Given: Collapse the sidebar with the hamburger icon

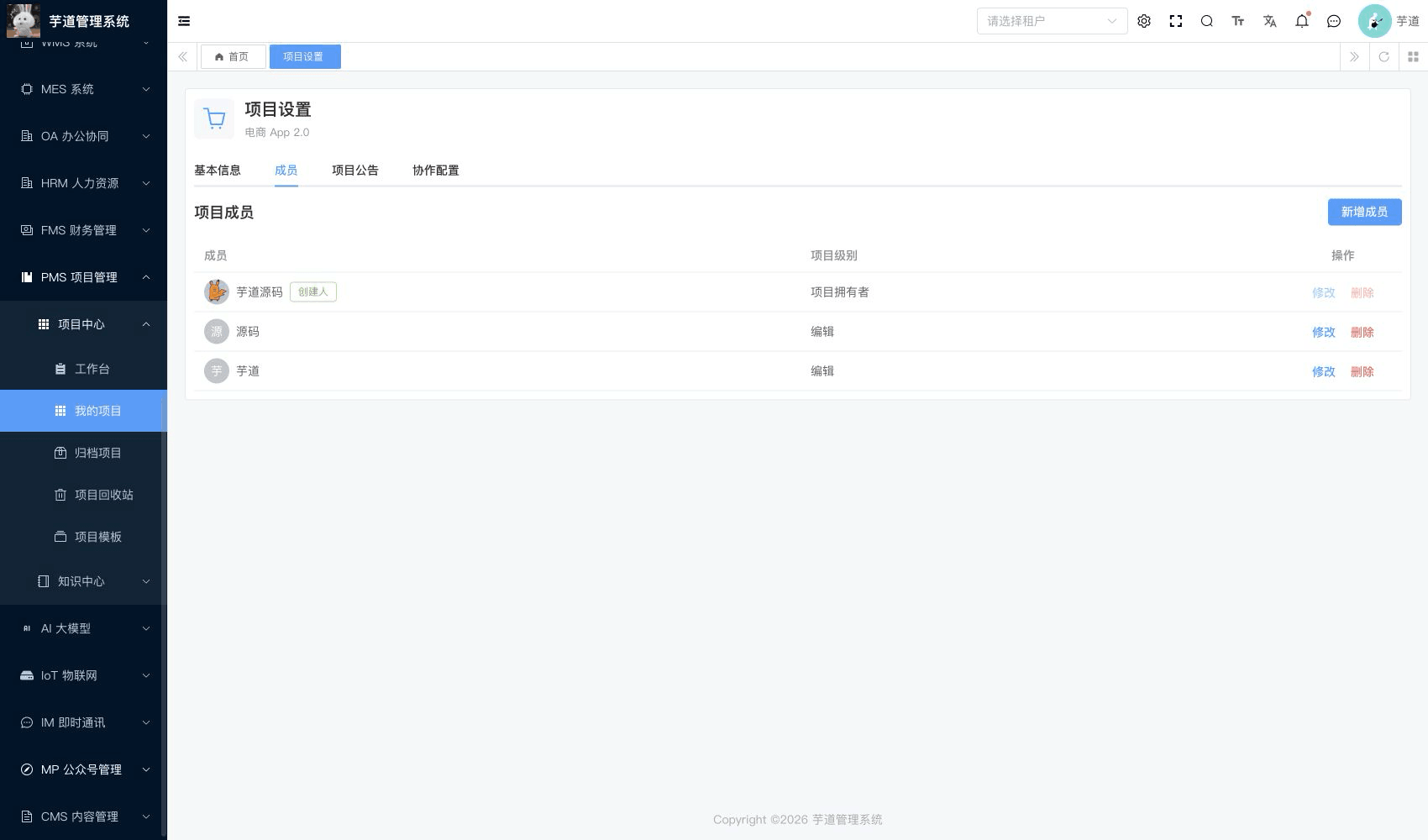Looking at the screenshot, I should pos(184,21).
